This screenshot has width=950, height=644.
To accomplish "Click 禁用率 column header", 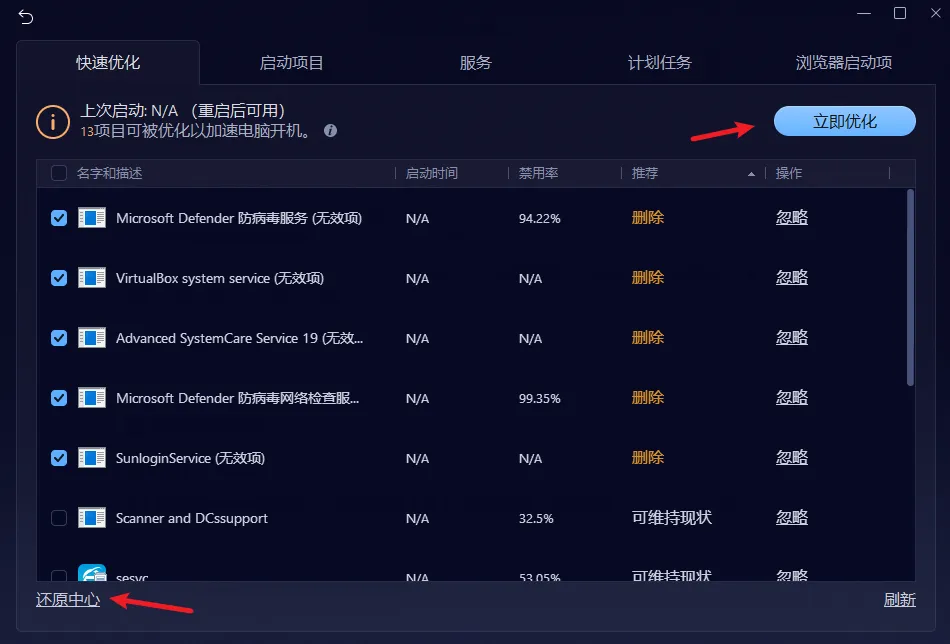I will click(538, 173).
